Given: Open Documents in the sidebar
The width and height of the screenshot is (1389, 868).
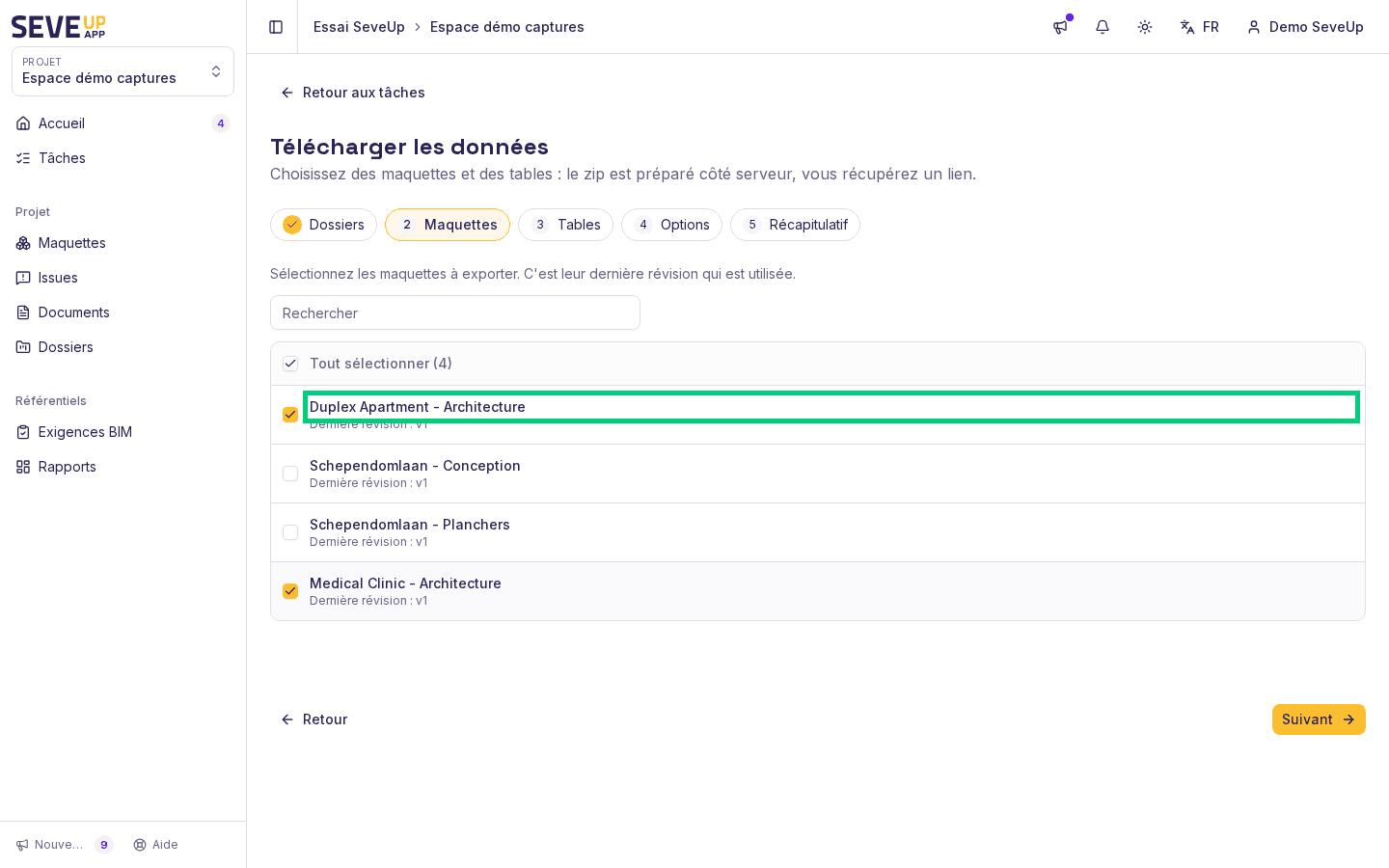Looking at the screenshot, I should click(123, 312).
